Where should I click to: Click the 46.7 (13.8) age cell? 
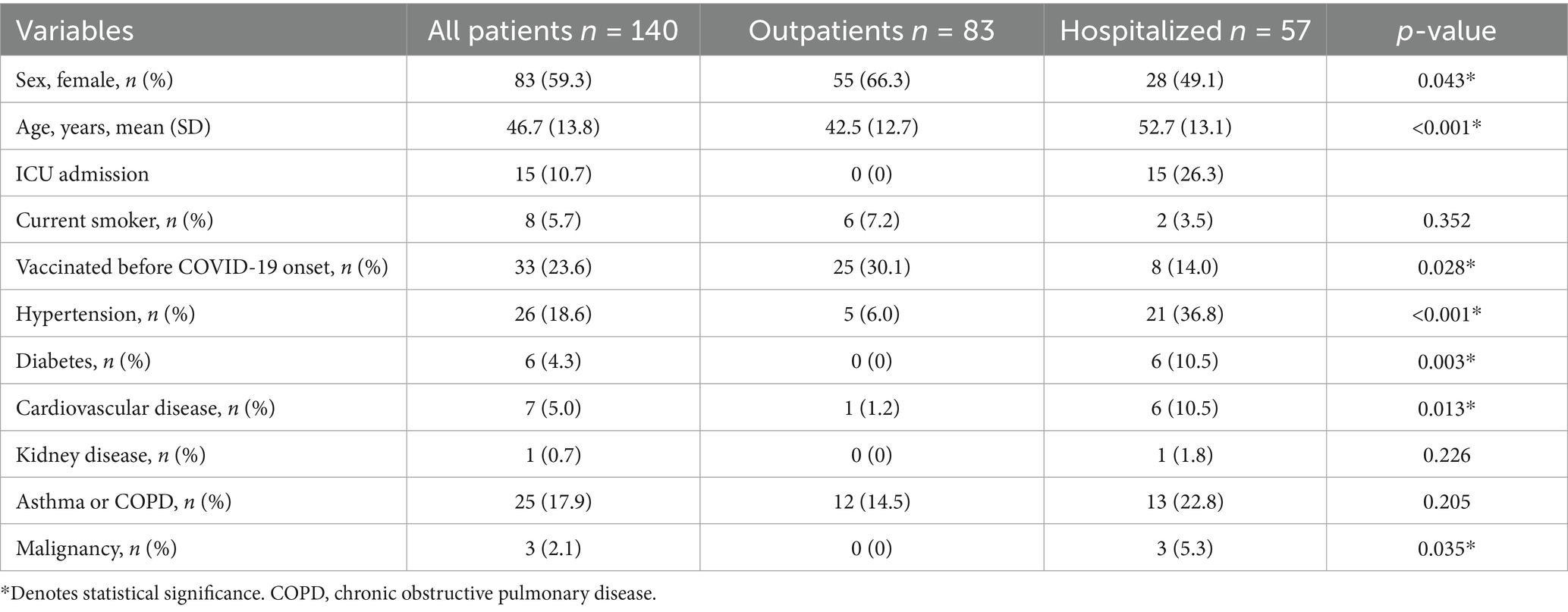[x=552, y=127]
